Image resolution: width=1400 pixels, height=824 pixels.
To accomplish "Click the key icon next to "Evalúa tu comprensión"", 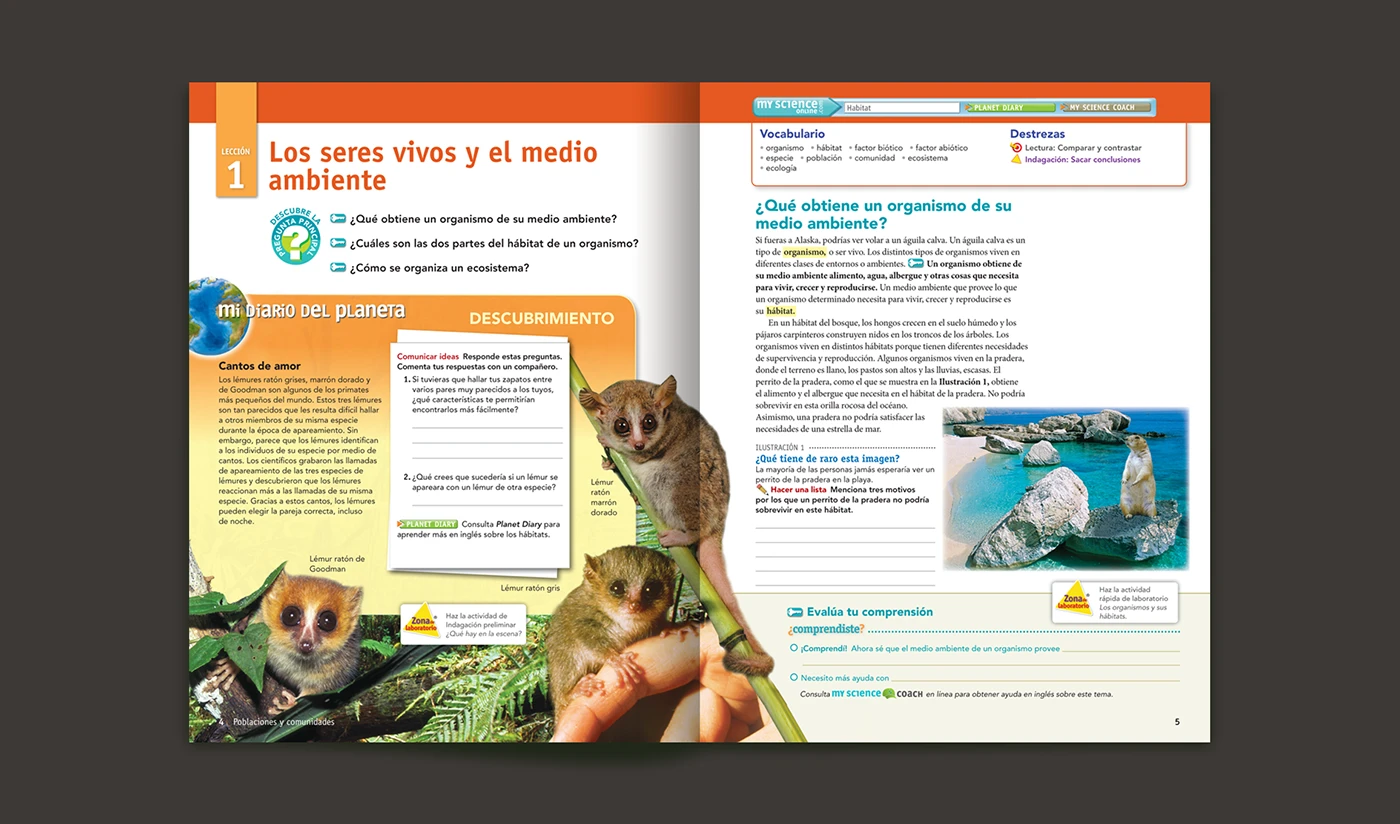I will (795, 612).
